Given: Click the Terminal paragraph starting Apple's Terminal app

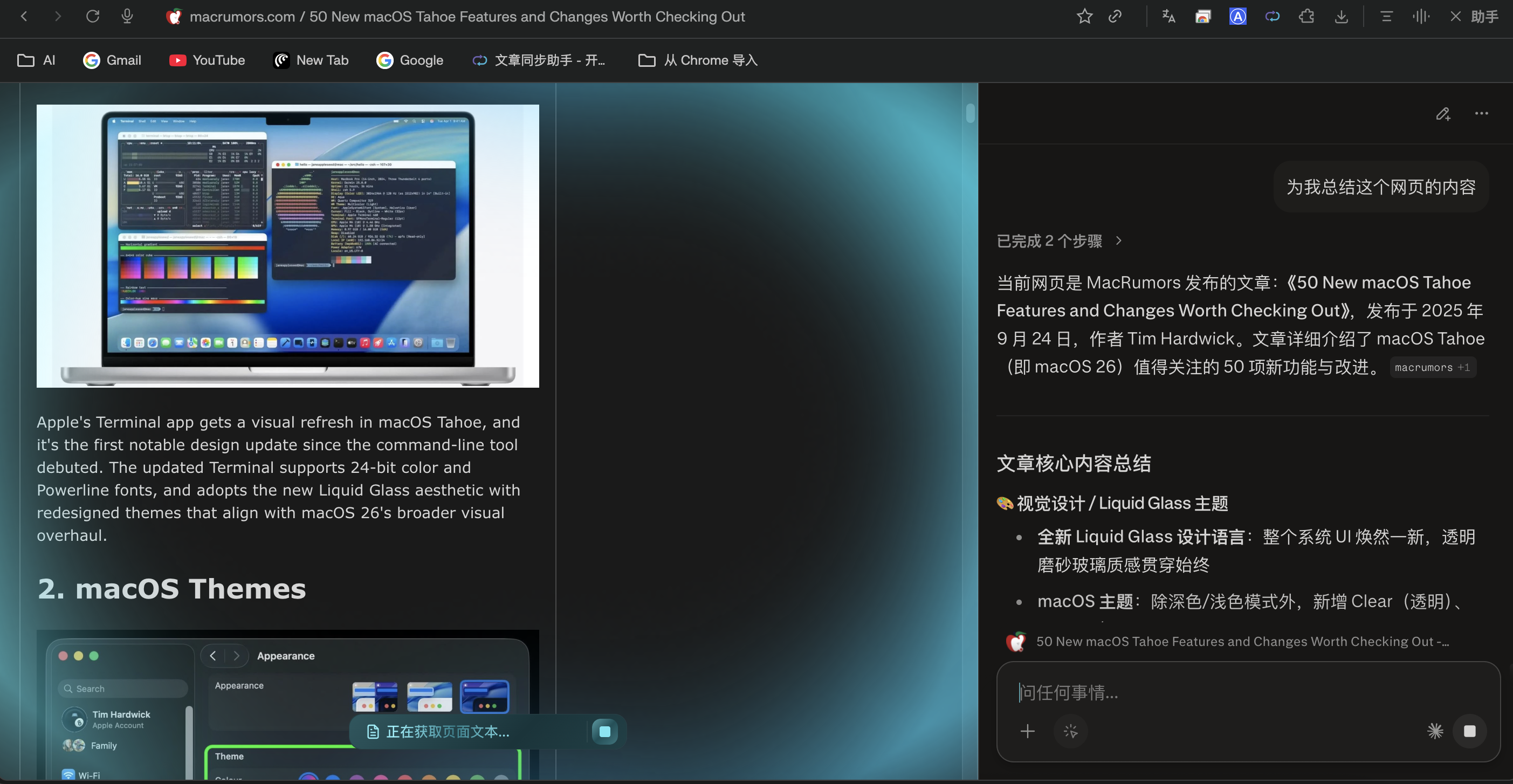Looking at the screenshot, I should click(279, 479).
